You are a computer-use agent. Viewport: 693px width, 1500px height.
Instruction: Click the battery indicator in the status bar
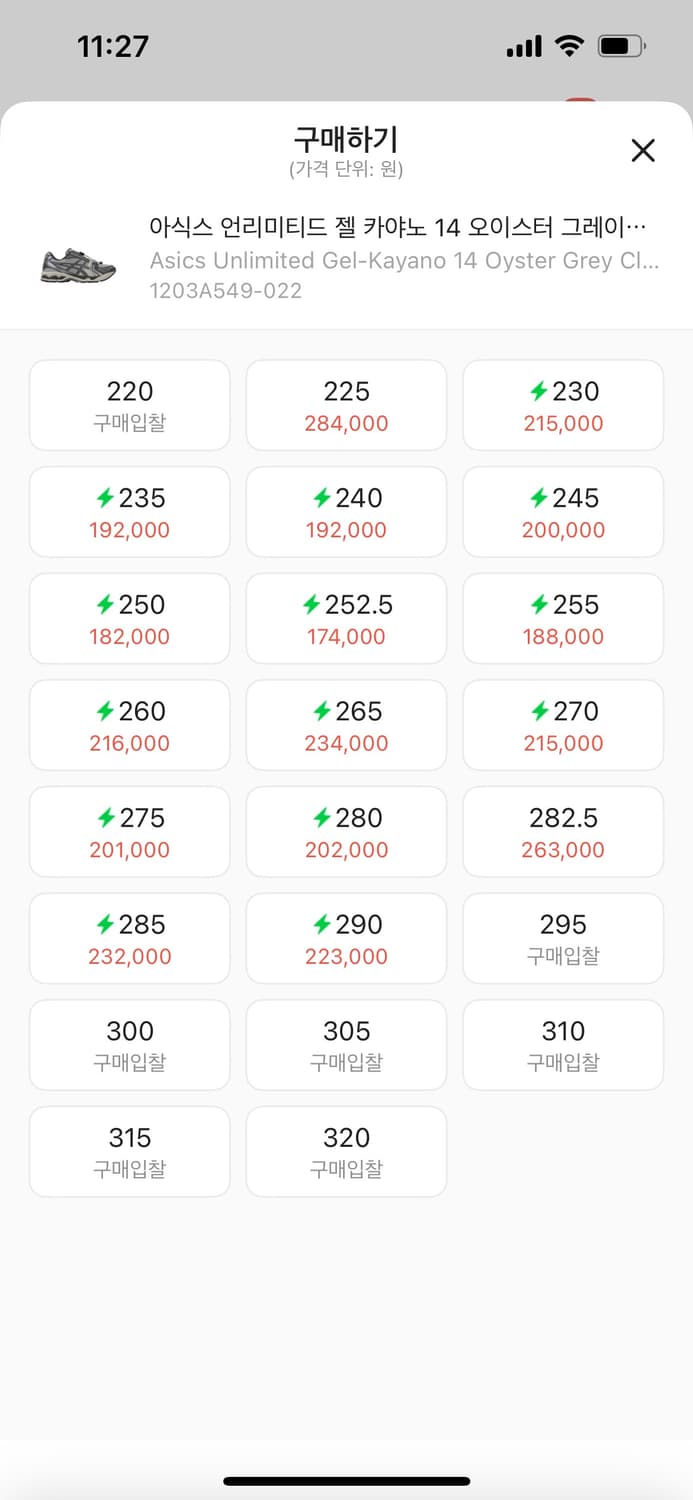coord(620,44)
